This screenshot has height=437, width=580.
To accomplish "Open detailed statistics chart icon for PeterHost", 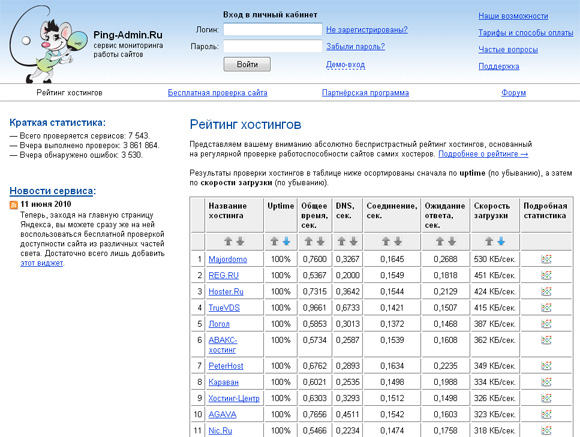I will coord(546,366).
